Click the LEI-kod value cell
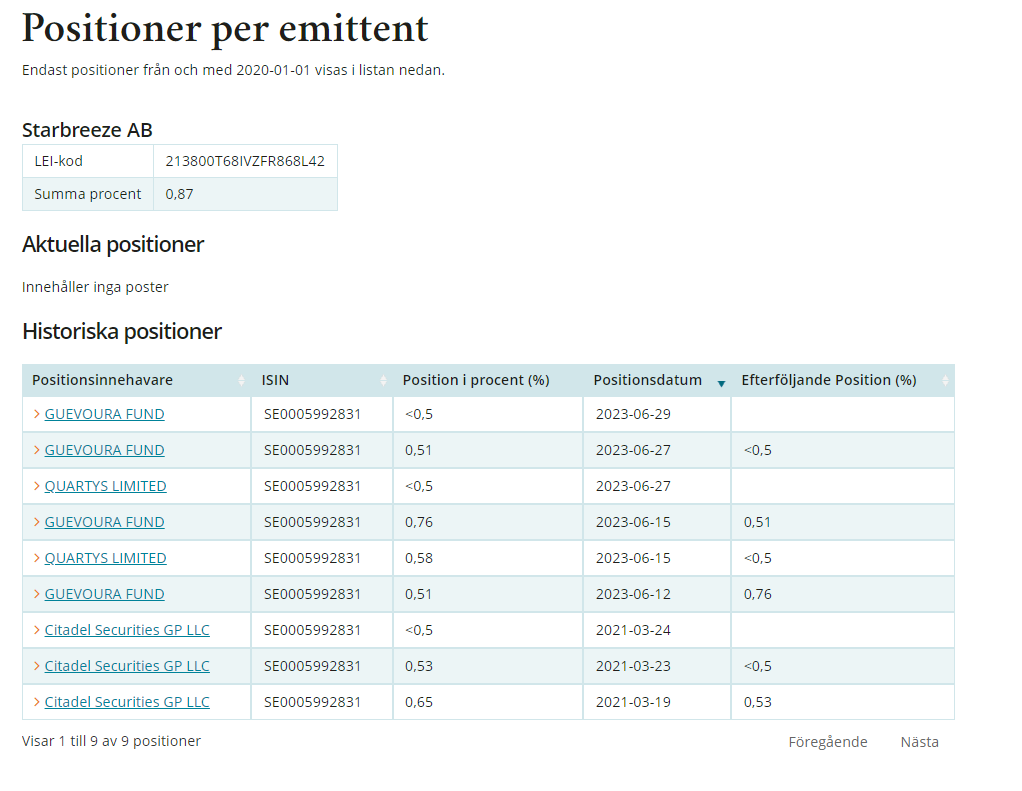This screenshot has height=791, width=1022. (x=245, y=161)
